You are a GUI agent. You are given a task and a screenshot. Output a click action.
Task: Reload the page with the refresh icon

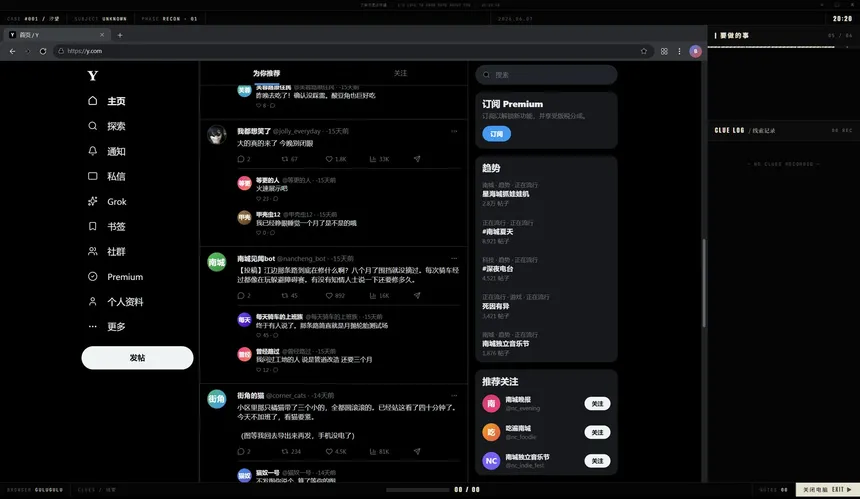43,51
